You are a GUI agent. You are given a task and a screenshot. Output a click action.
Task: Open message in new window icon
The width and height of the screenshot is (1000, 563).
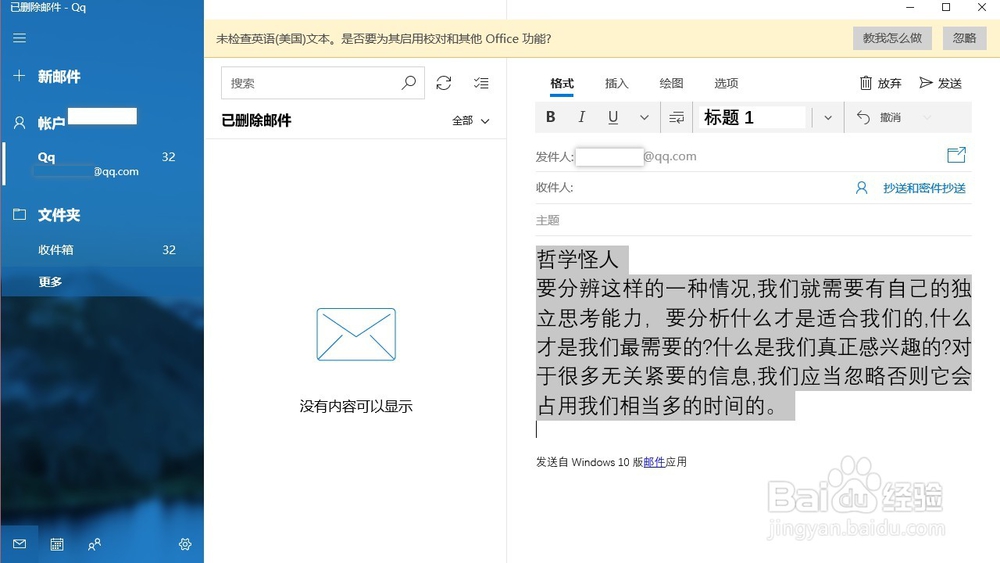[x=956, y=155]
